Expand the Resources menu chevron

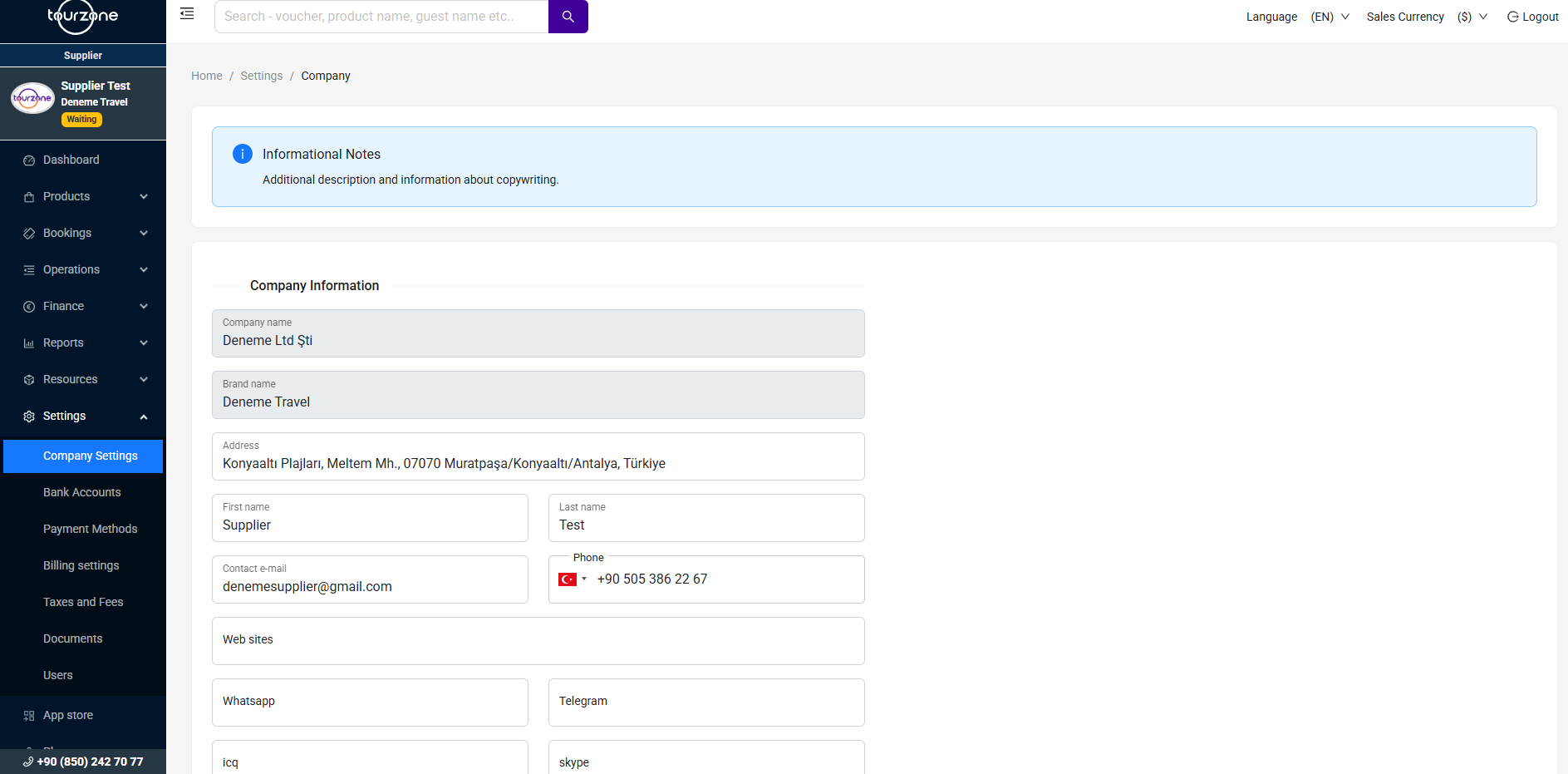144,380
